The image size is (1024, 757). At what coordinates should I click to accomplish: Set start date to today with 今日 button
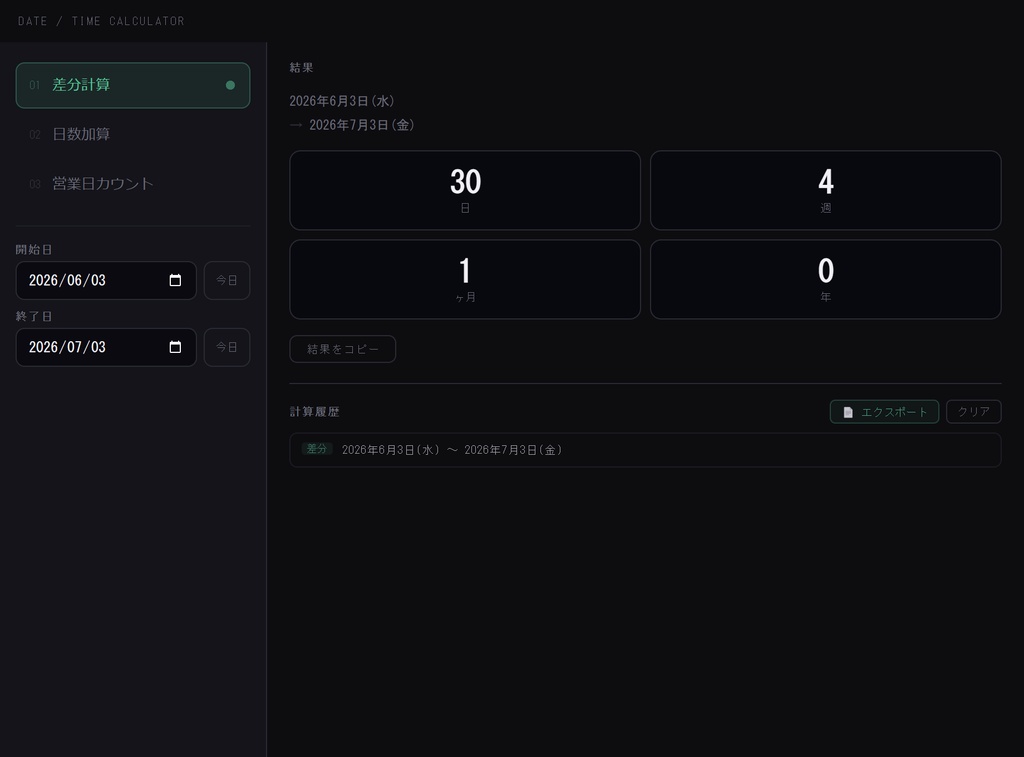227,280
